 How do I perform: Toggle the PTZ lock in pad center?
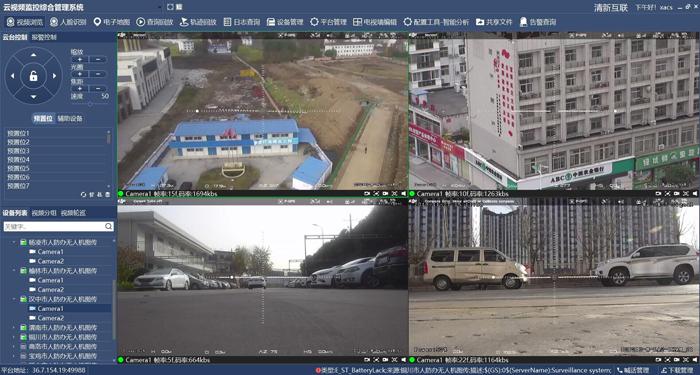[x=33, y=76]
